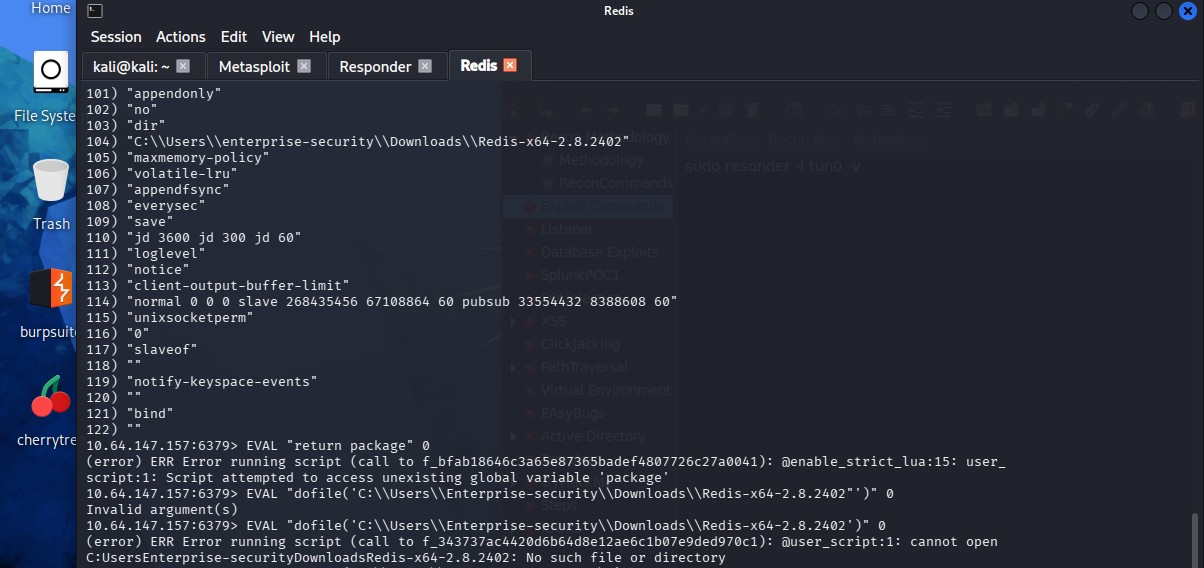The height and width of the screenshot is (568, 1204).
Task: Open the Session menu
Action: [116, 37]
